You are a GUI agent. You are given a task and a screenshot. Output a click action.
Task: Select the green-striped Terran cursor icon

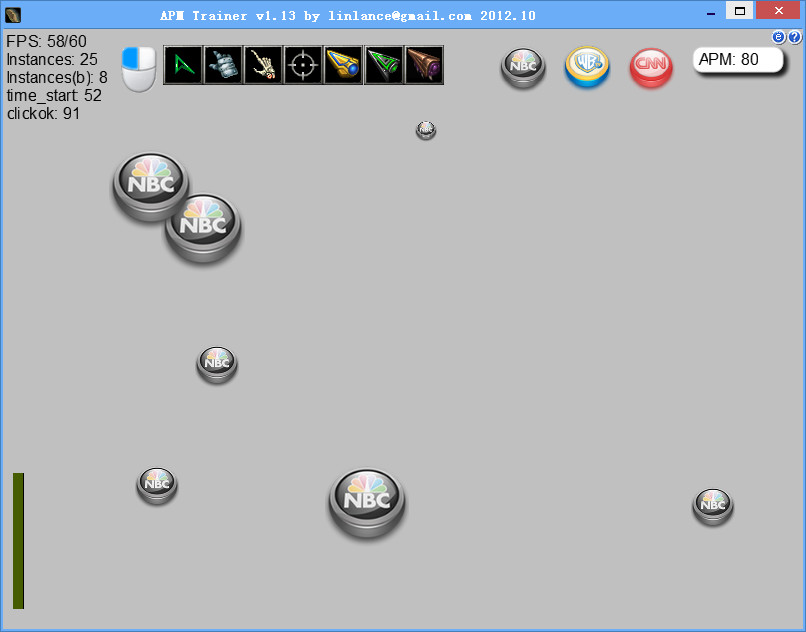(383, 65)
